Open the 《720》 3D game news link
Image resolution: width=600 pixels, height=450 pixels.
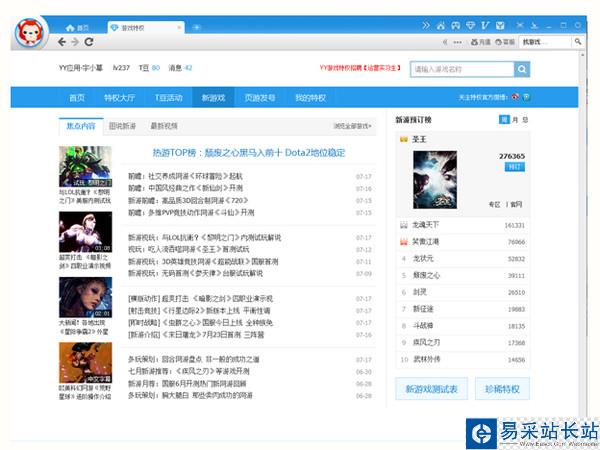188,200
